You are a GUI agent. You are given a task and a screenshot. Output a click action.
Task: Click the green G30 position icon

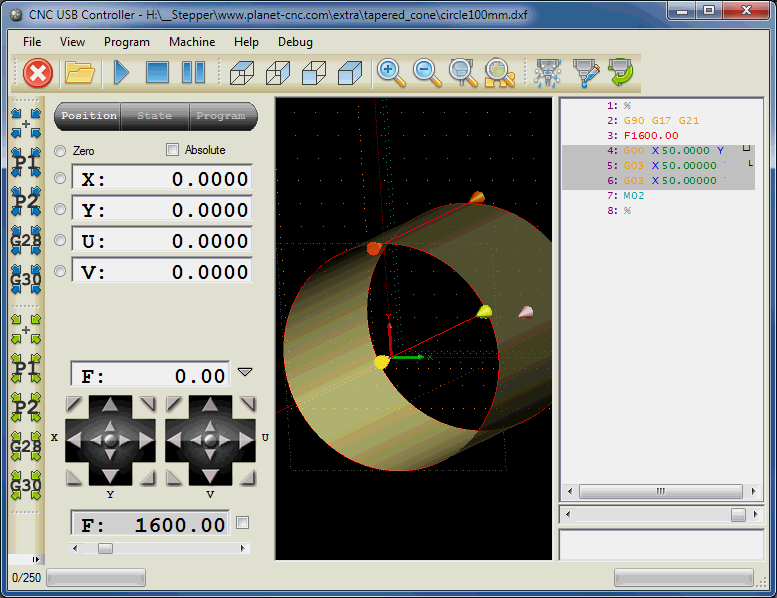coord(26,487)
